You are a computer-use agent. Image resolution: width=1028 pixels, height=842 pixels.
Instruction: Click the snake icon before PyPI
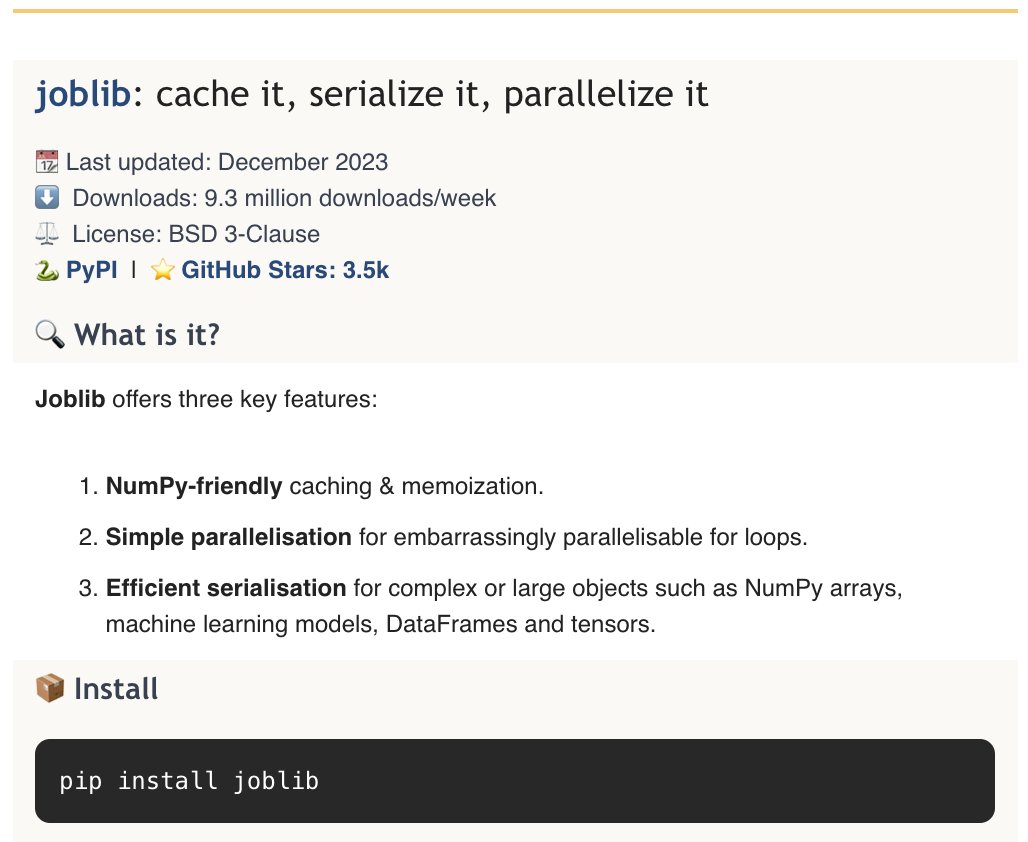coord(47,270)
